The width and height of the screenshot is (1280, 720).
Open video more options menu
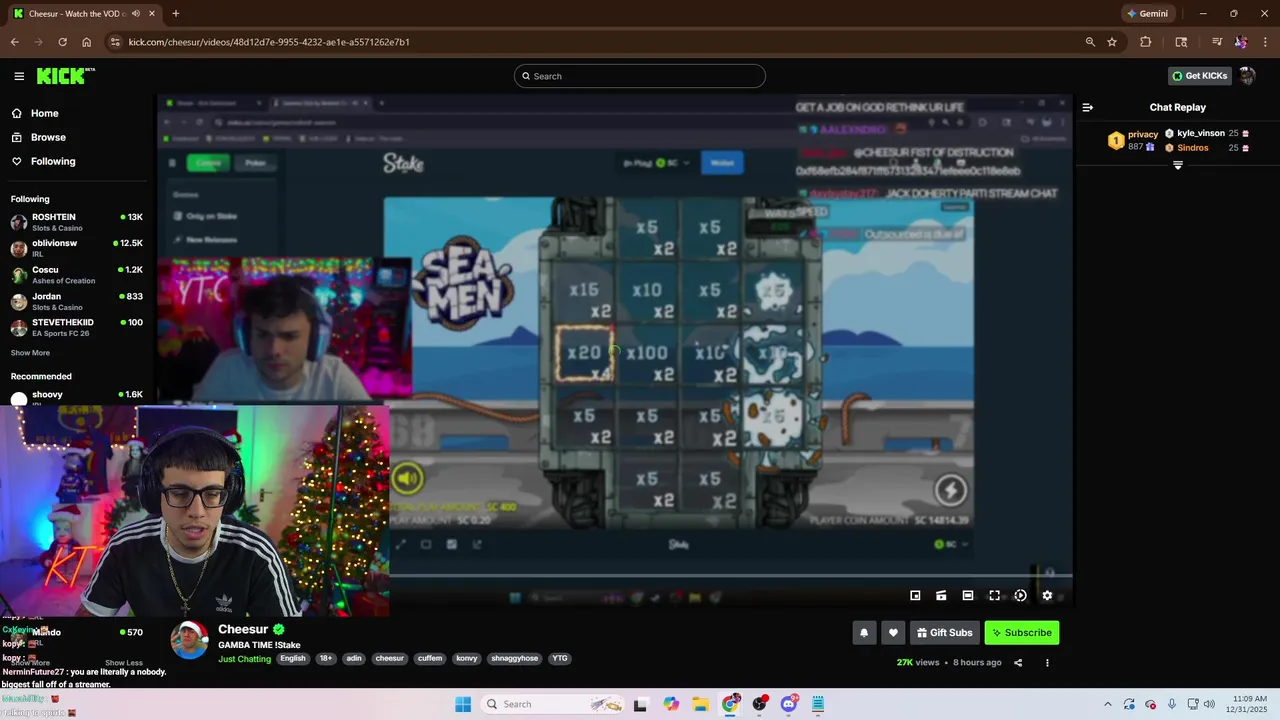[1047, 662]
